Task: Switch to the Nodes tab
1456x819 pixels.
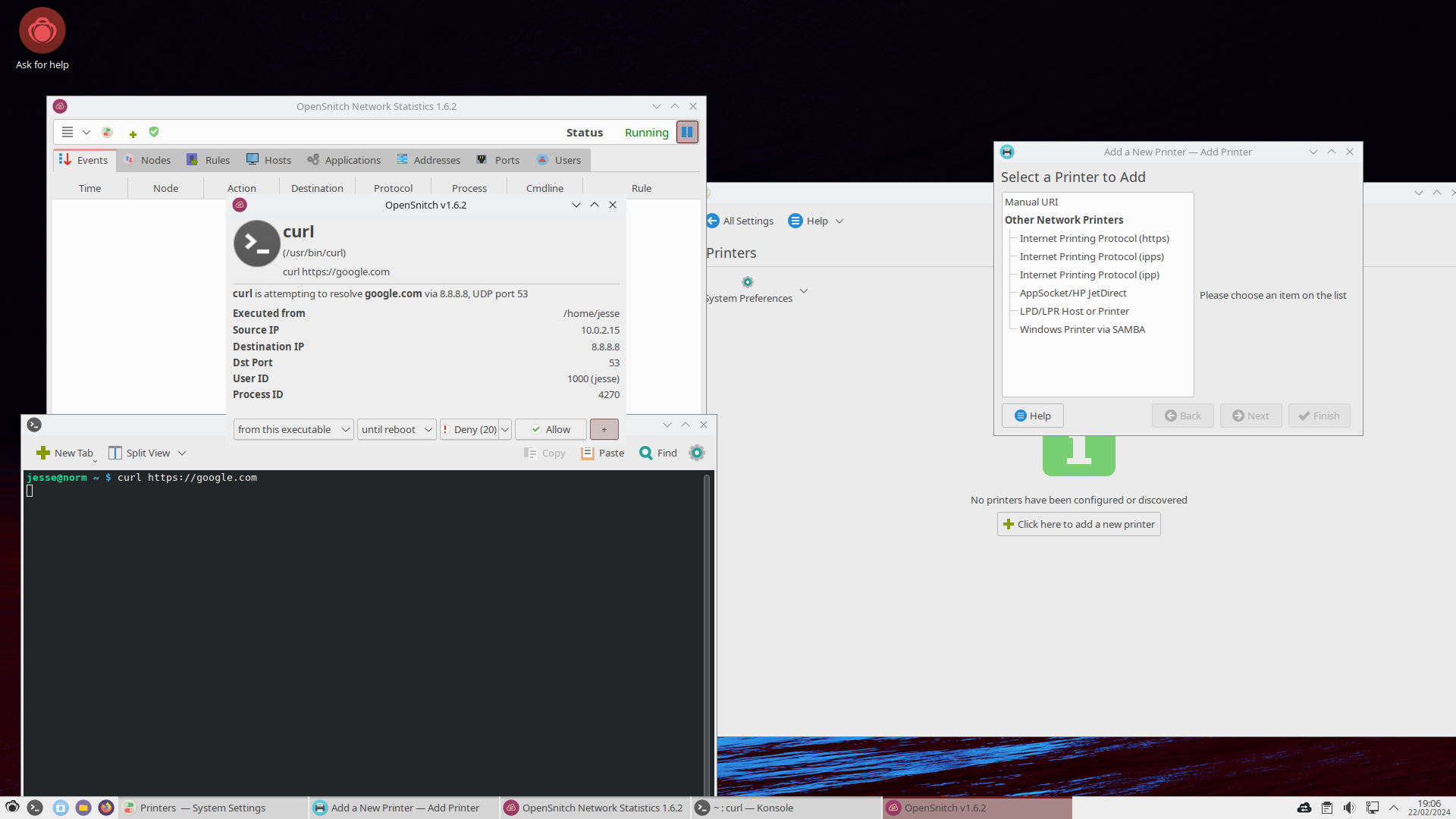Action: 148,160
